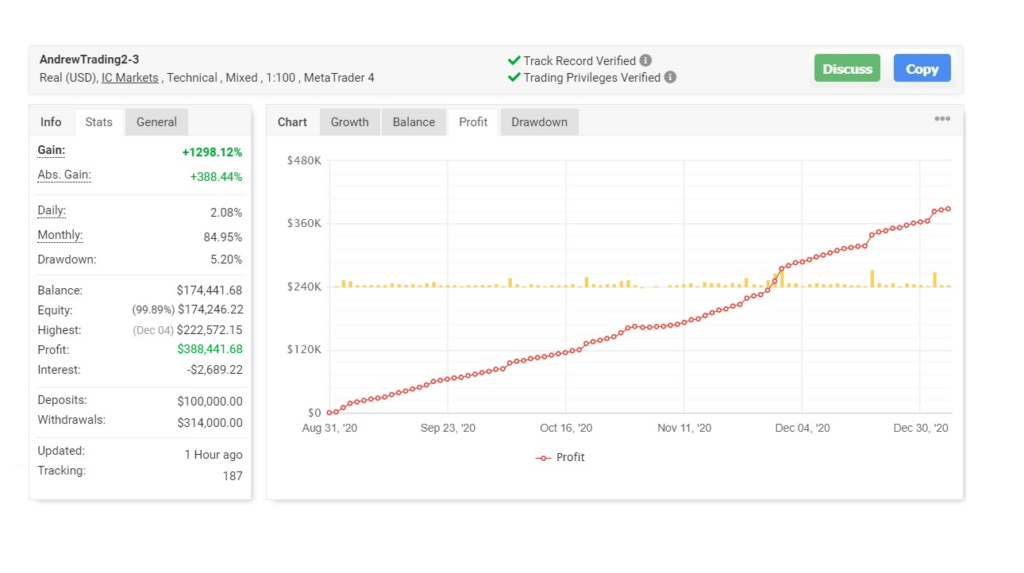Open the IC Markets broker link
The width and height of the screenshot is (1024, 573).
(x=130, y=77)
